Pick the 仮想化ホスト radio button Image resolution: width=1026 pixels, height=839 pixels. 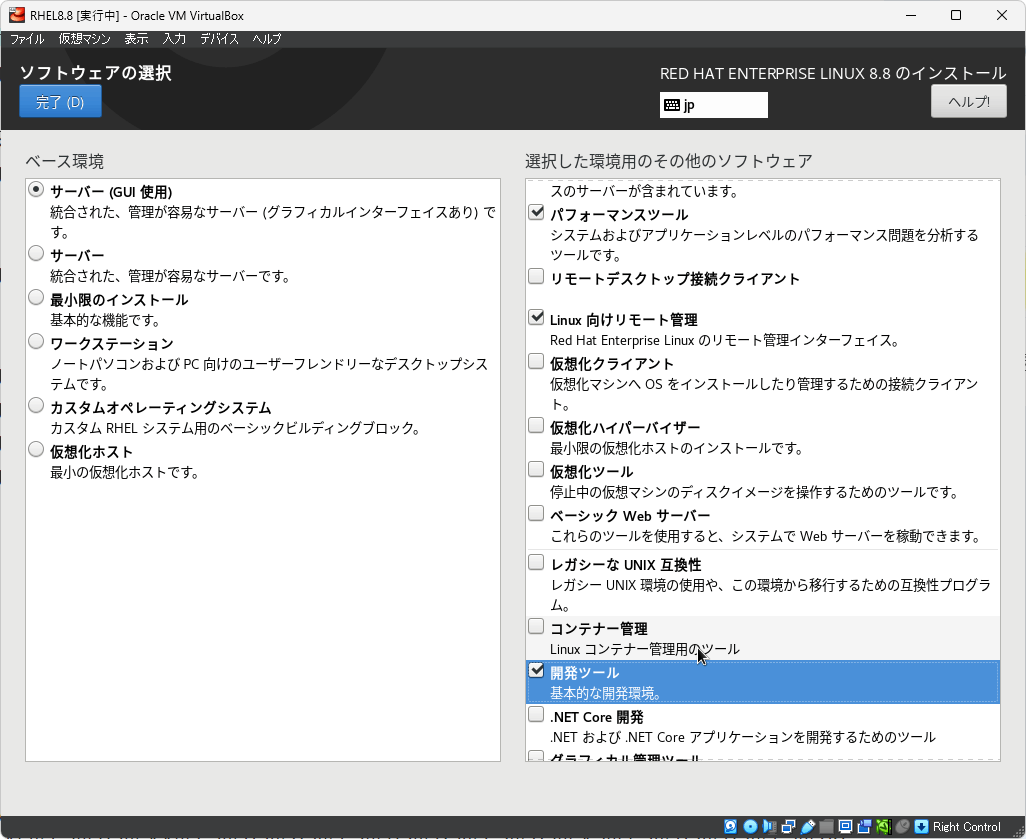pos(36,450)
